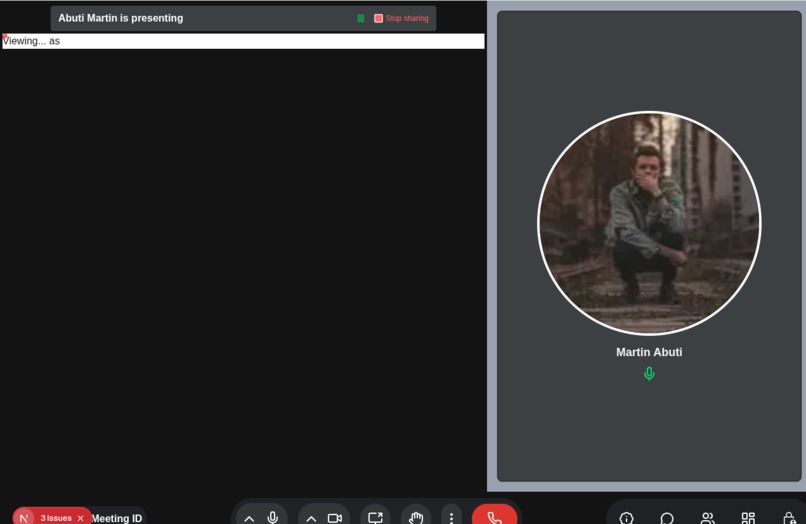This screenshot has height=524, width=806.
Task: Expand audio options chevron beside microphone
Action: point(249,518)
